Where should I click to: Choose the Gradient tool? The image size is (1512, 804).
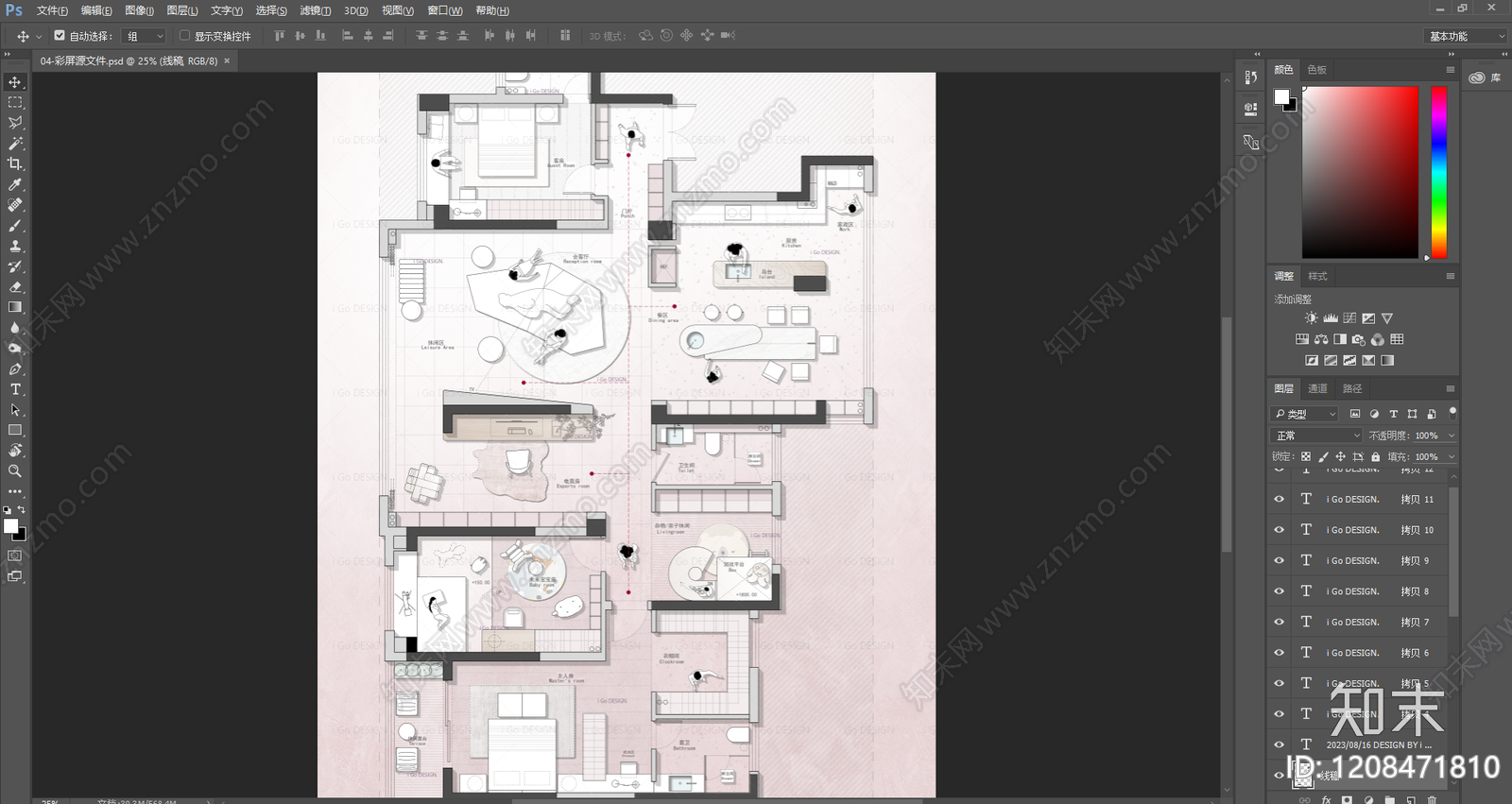15,307
